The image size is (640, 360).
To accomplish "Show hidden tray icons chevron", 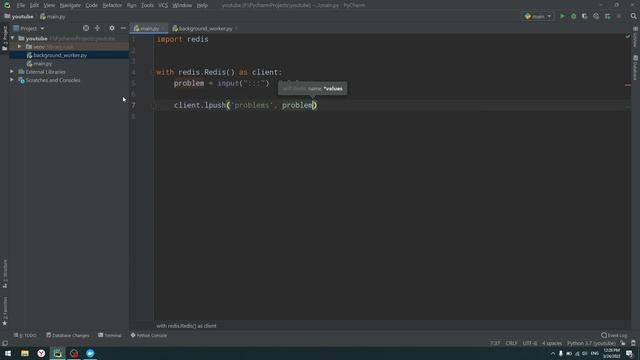I will click(x=553, y=353).
